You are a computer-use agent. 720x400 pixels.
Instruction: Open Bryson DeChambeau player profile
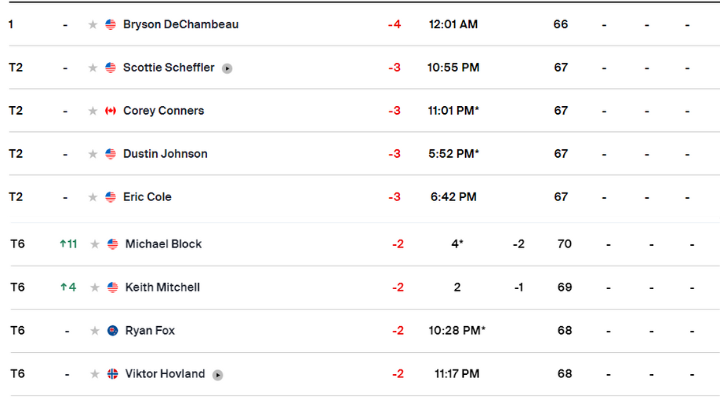tap(180, 24)
